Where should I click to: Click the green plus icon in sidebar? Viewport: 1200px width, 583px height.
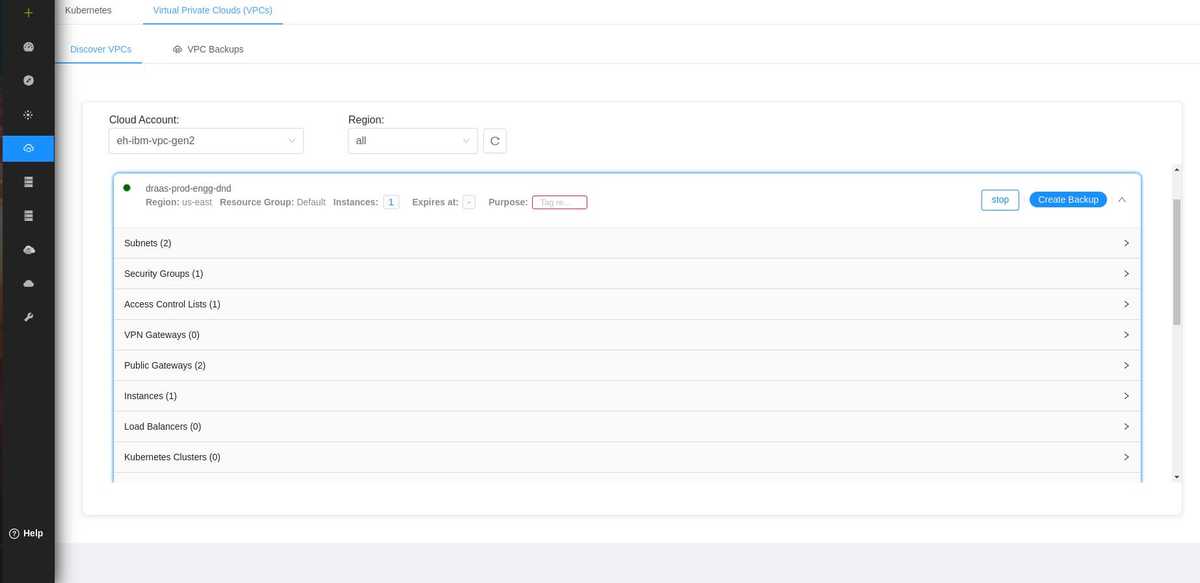point(28,13)
